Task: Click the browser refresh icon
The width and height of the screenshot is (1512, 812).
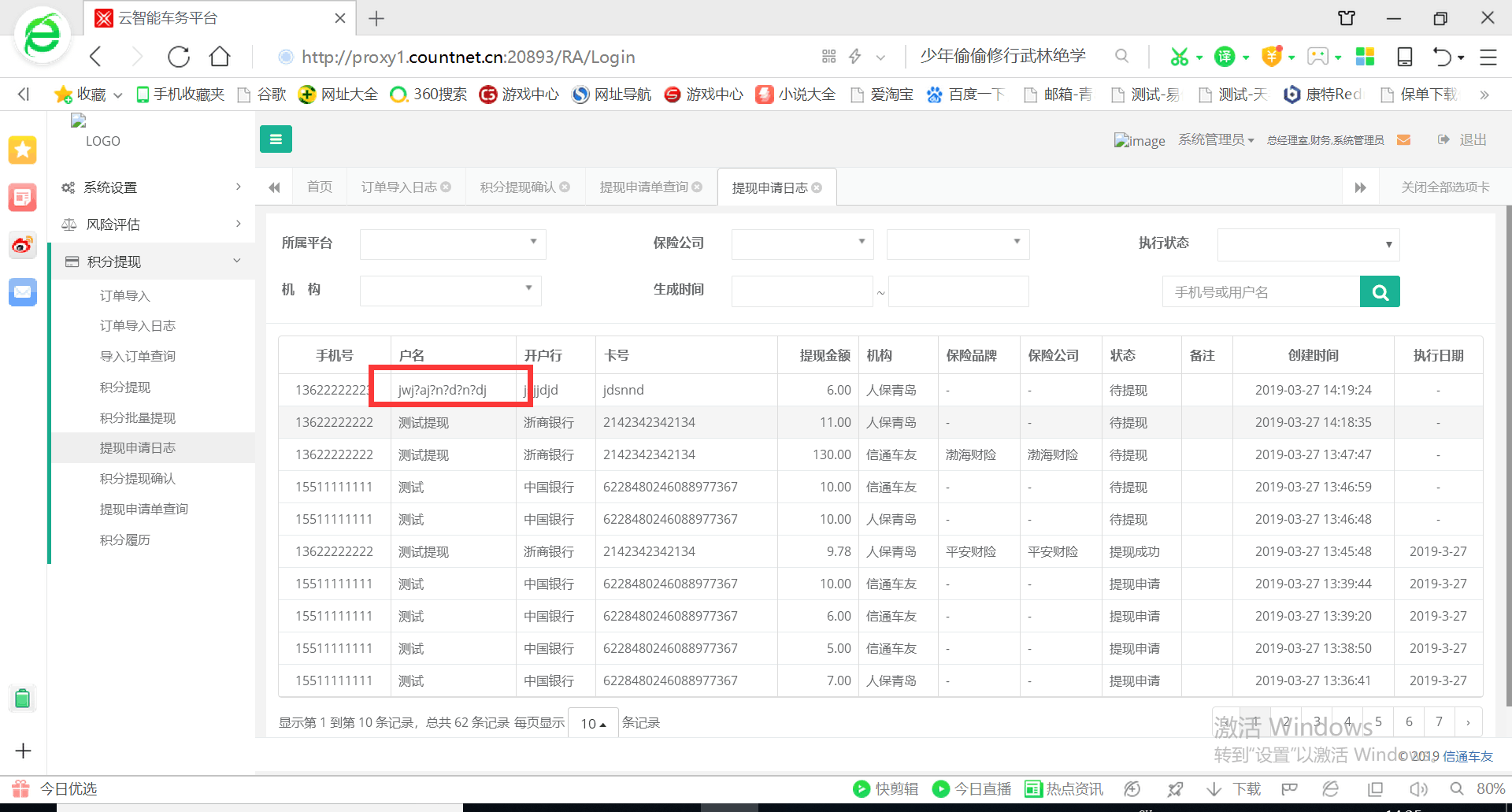Action: coord(179,57)
